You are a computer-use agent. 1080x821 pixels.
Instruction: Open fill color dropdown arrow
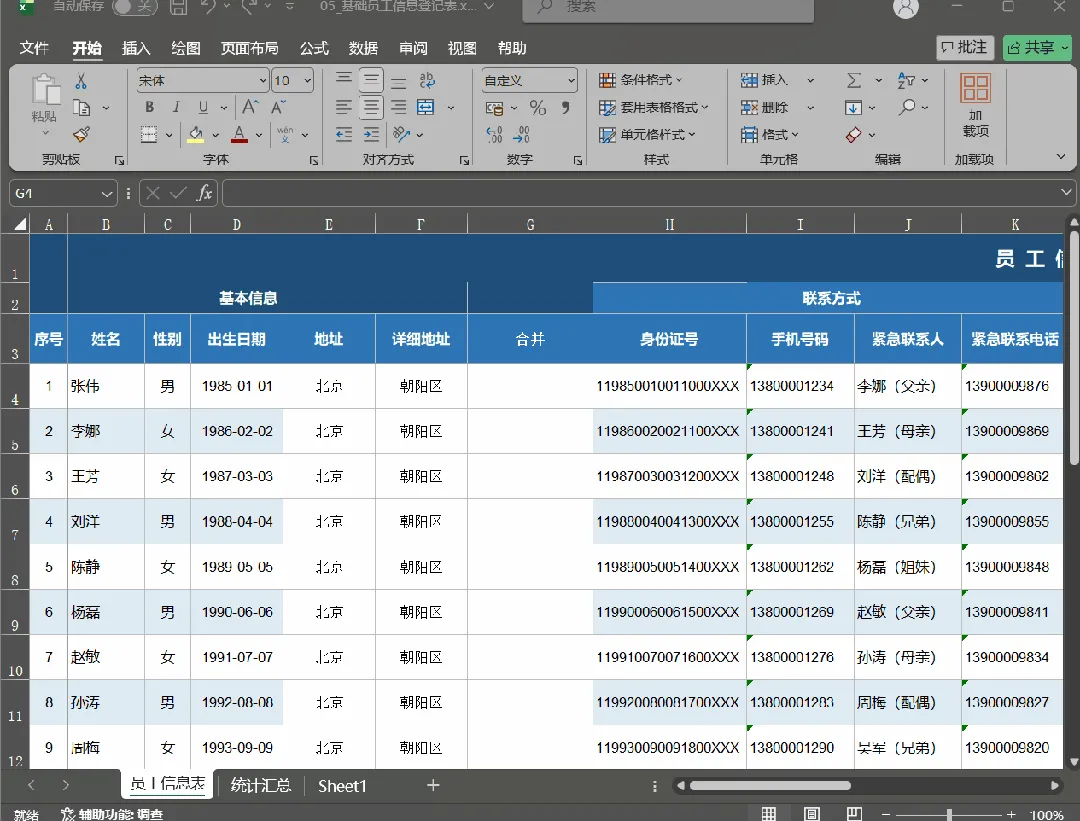(x=216, y=135)
